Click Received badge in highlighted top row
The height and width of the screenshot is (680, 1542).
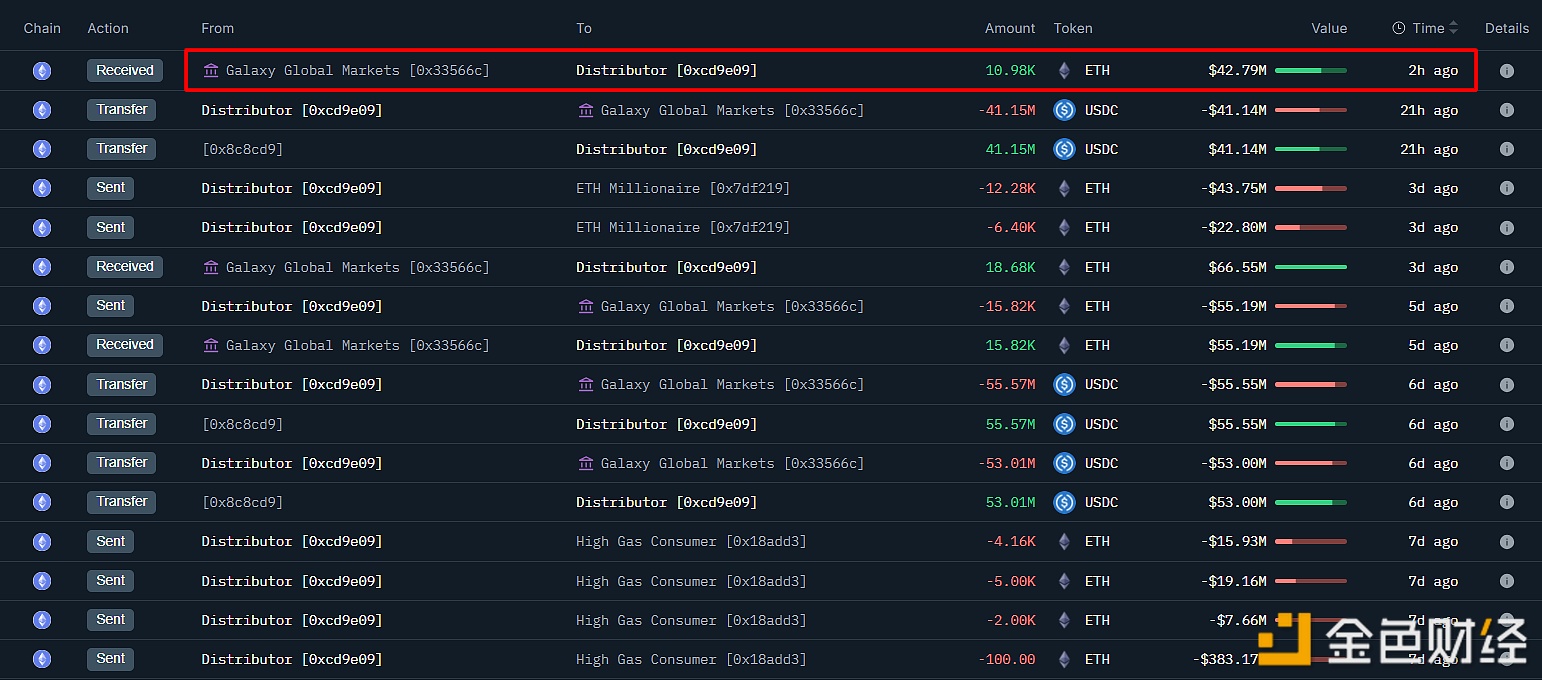125,71
